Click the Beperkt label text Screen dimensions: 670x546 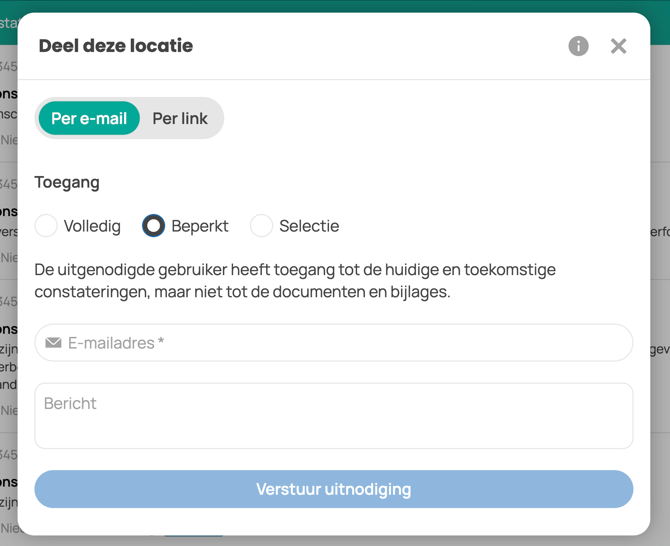200,226
